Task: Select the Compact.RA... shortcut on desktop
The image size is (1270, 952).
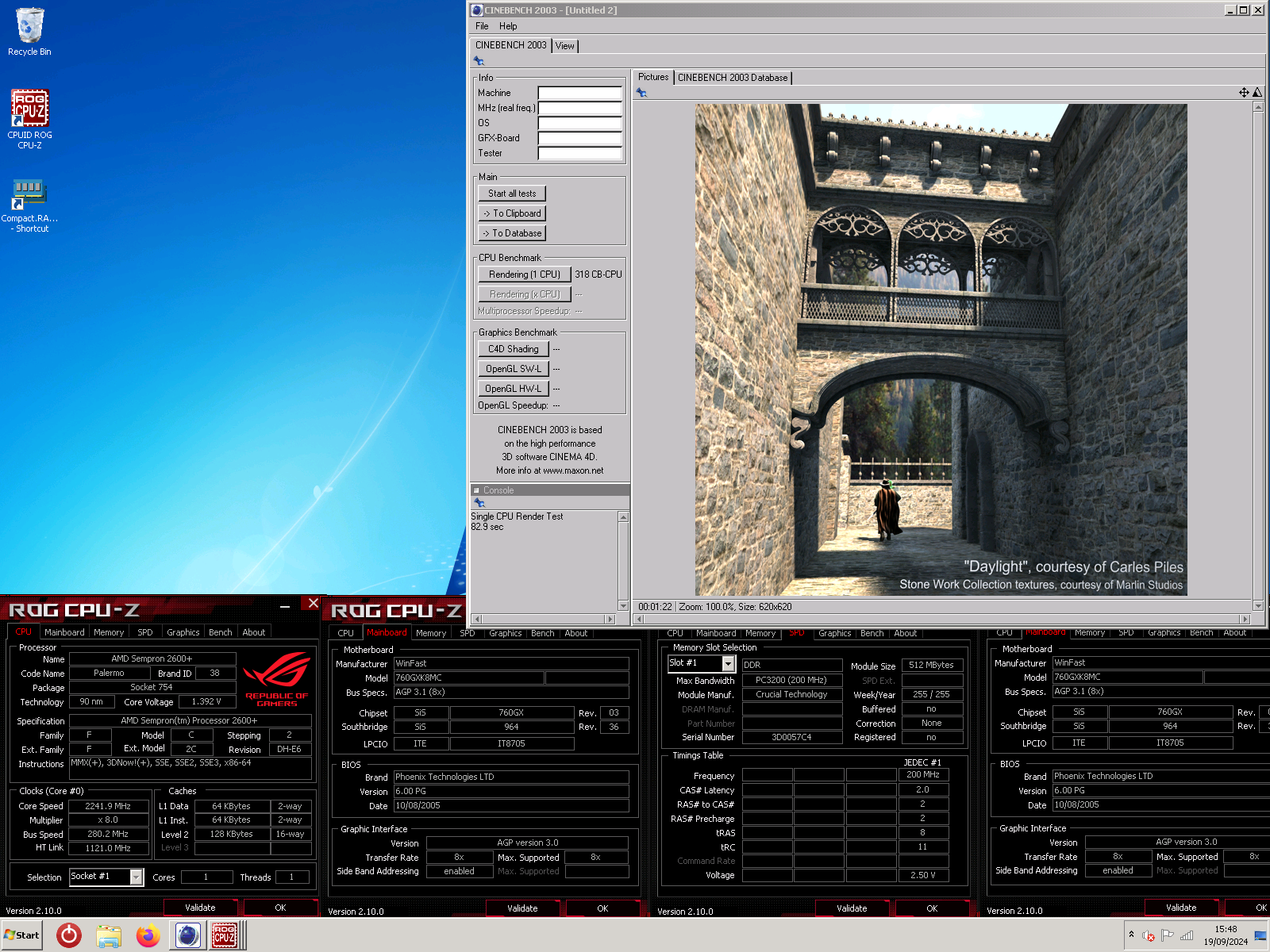Action: 29,205
